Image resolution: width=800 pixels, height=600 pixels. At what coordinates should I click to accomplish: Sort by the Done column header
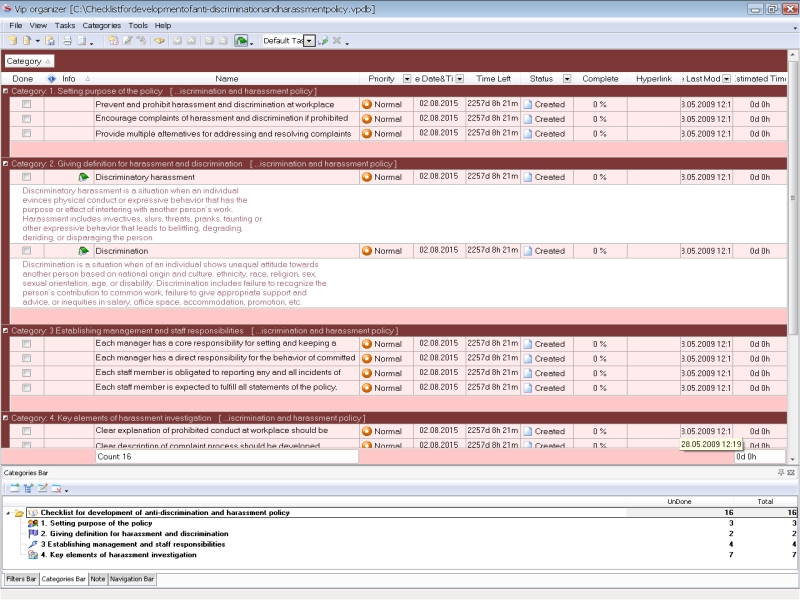pyautogui.click(x=22, y=79)
